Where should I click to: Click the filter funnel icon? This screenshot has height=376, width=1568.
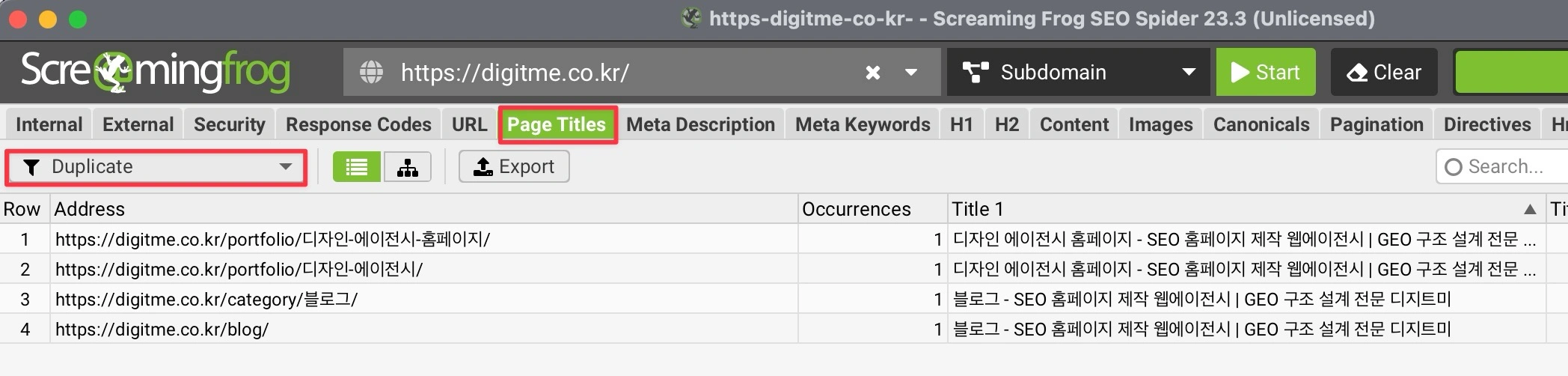click(x=31, y=167)
